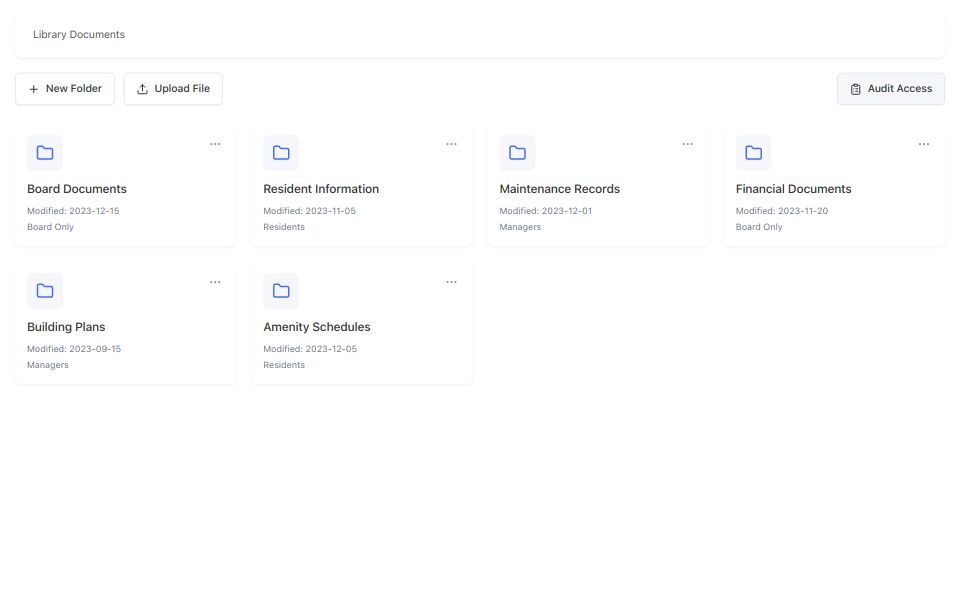This screenshot has width=960, height=600.
Task: Open the three-dot menu for Resident Information
Action: [x=451, y=144]
